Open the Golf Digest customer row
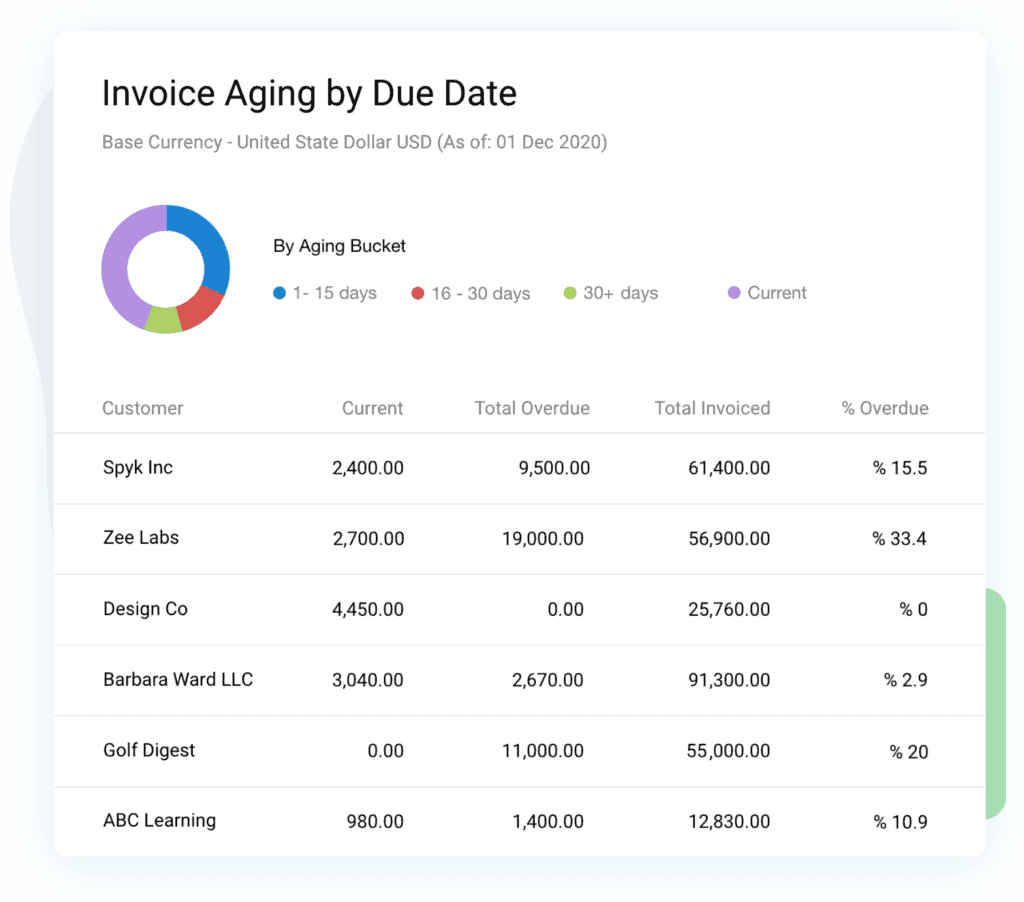1024x902 pixels. (149, 750)
